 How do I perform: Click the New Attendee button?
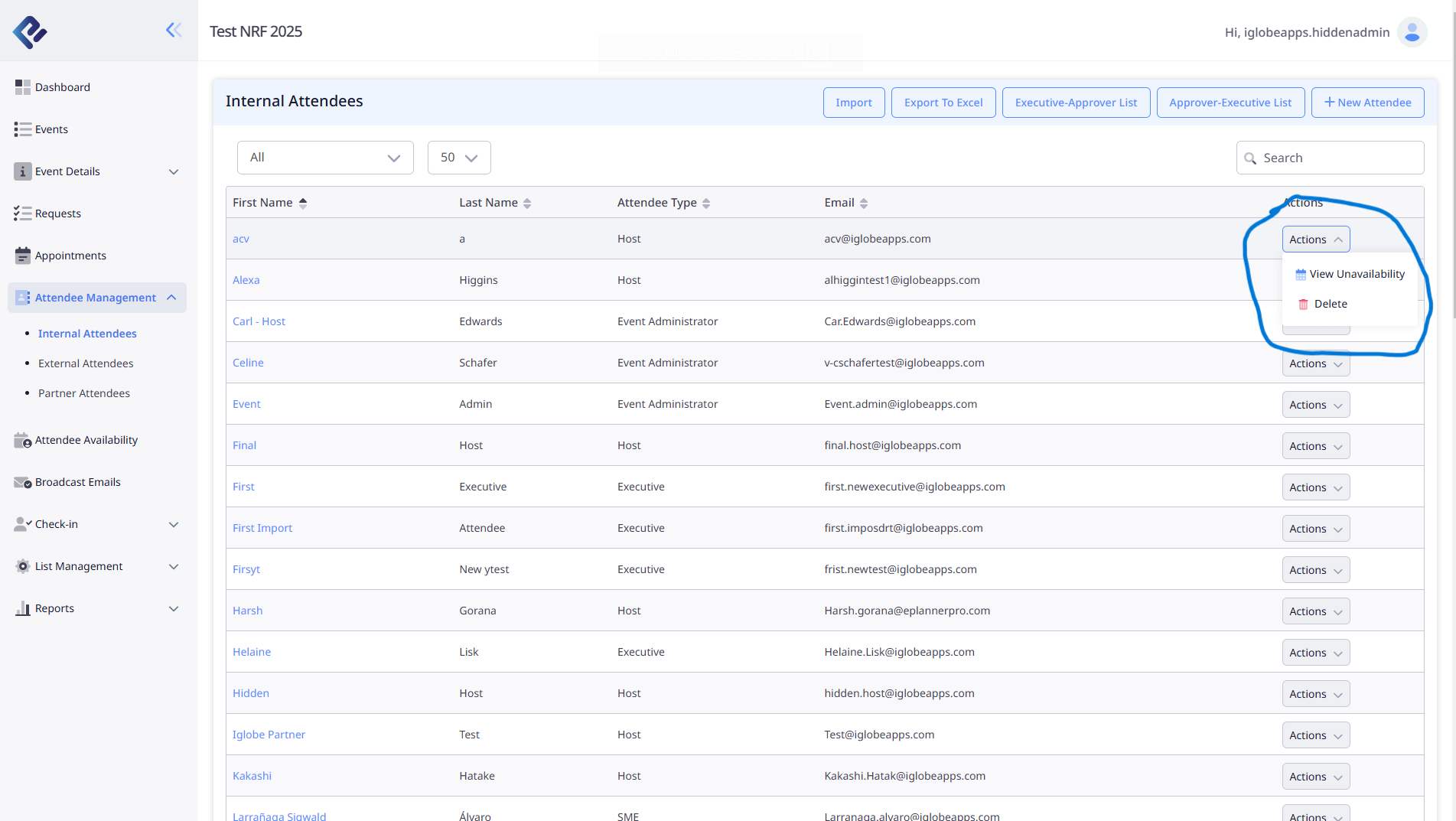tap(1367, 103)
